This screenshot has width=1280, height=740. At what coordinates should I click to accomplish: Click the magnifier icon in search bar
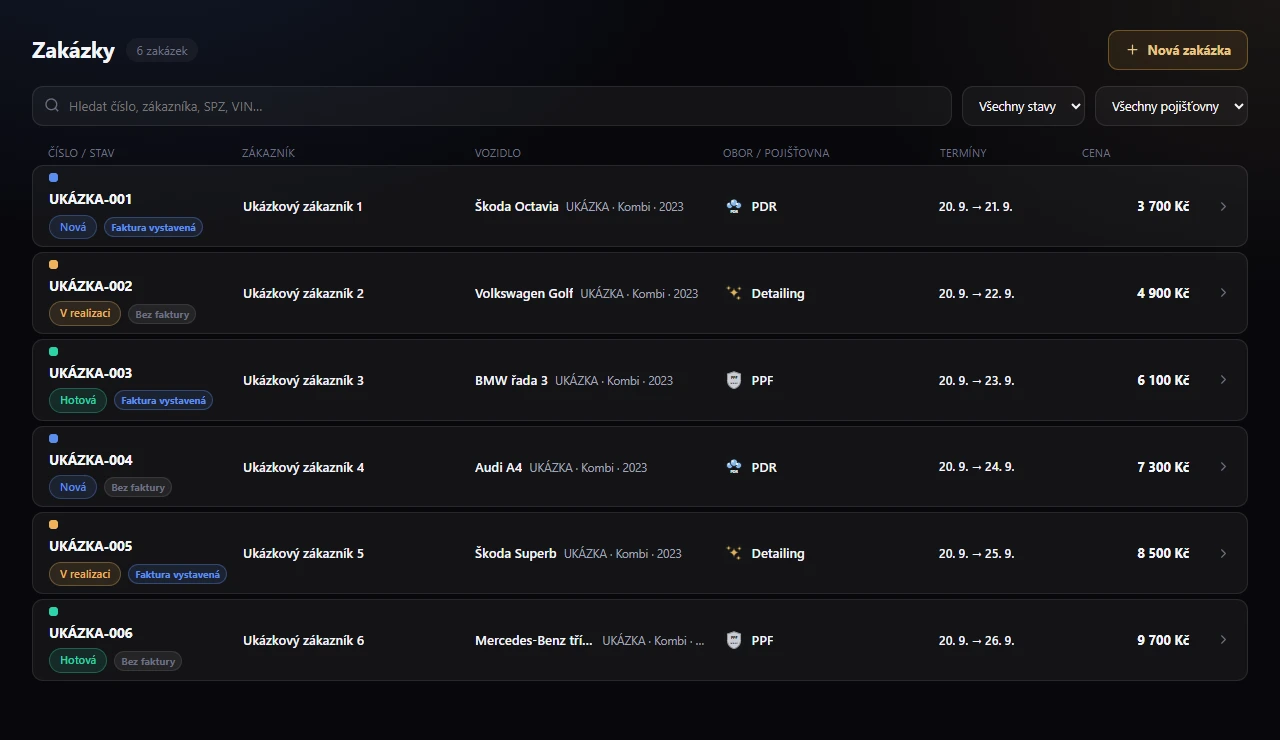tap(52, 105)
